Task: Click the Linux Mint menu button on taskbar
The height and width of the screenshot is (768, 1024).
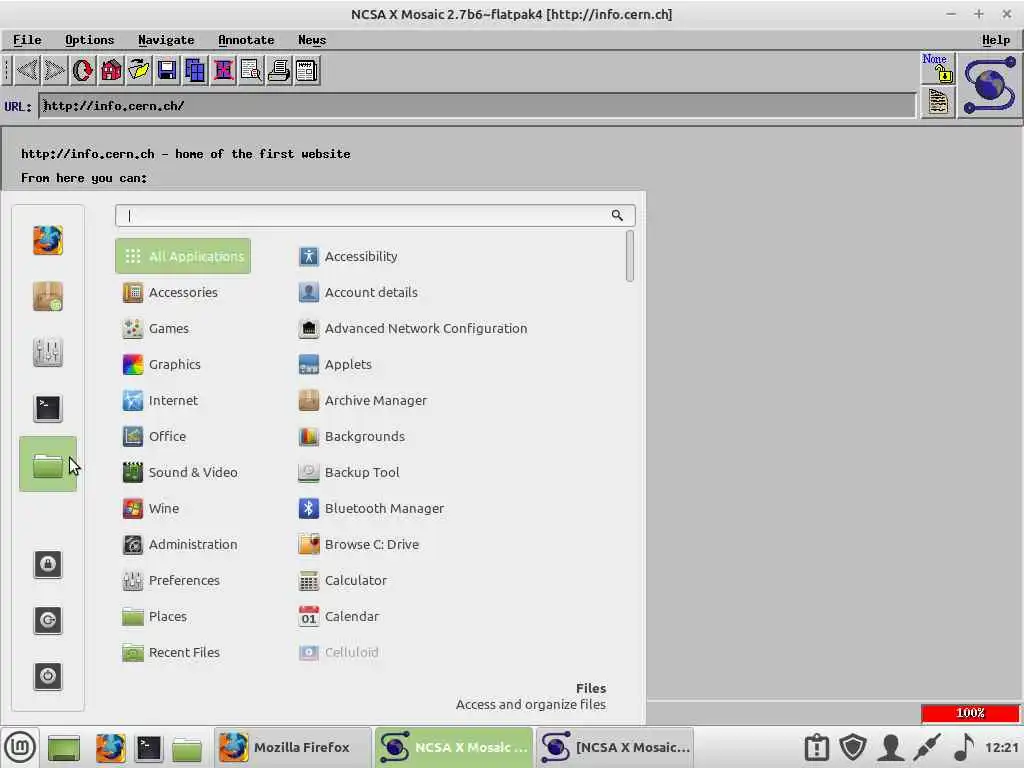Action: (x=20, y=747)
